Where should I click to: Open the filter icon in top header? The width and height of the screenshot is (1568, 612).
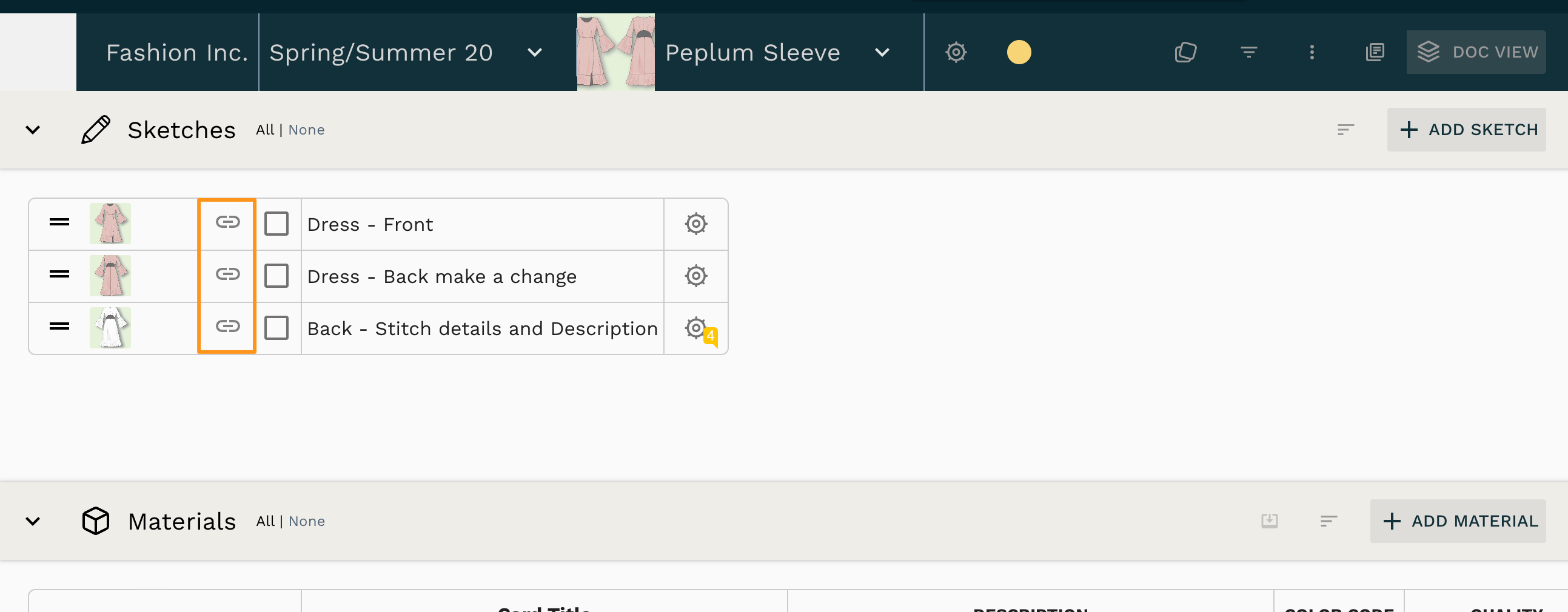tap(1248, 52)
